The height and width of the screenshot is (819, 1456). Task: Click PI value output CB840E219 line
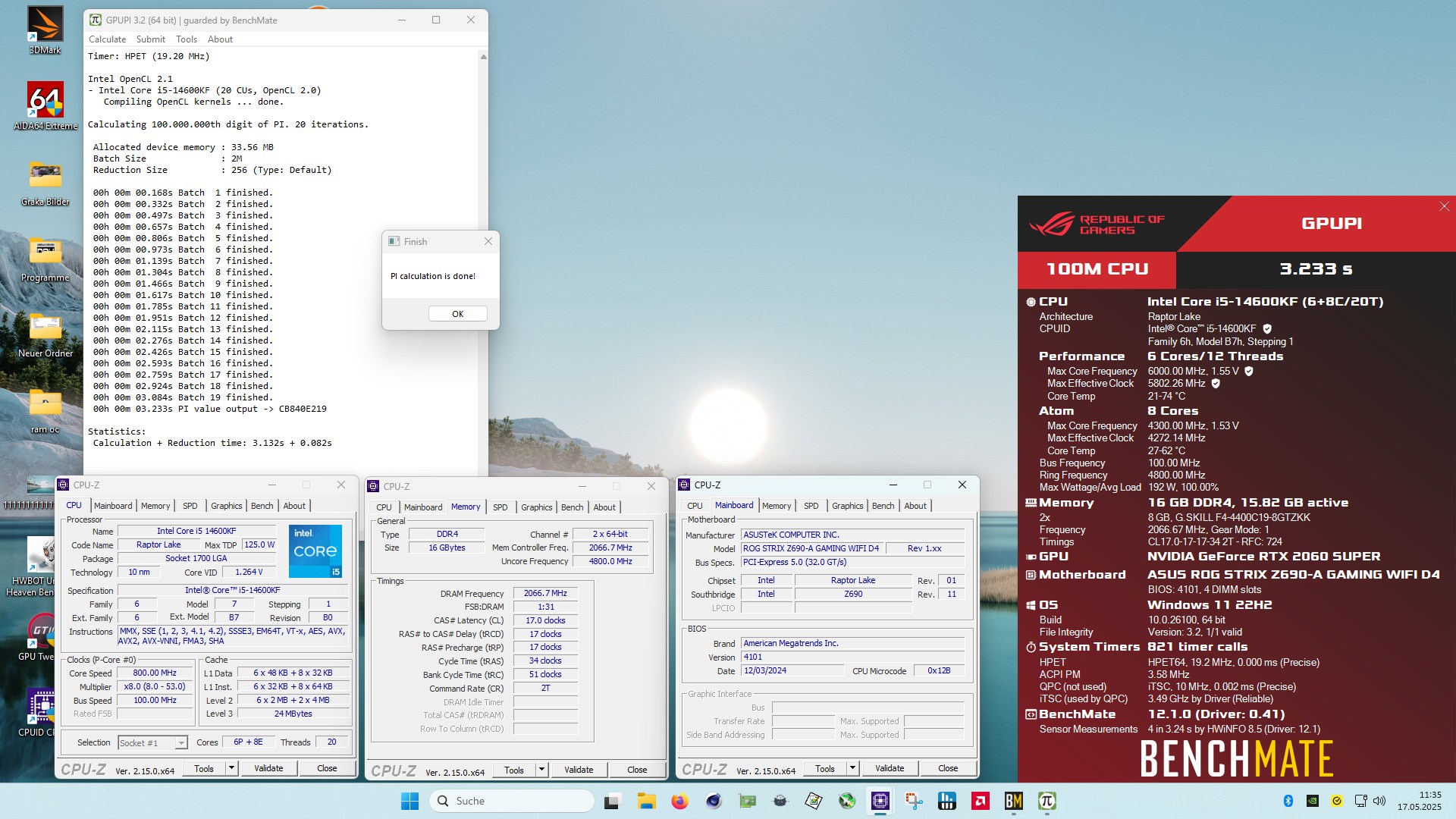(x=210, y=409)
